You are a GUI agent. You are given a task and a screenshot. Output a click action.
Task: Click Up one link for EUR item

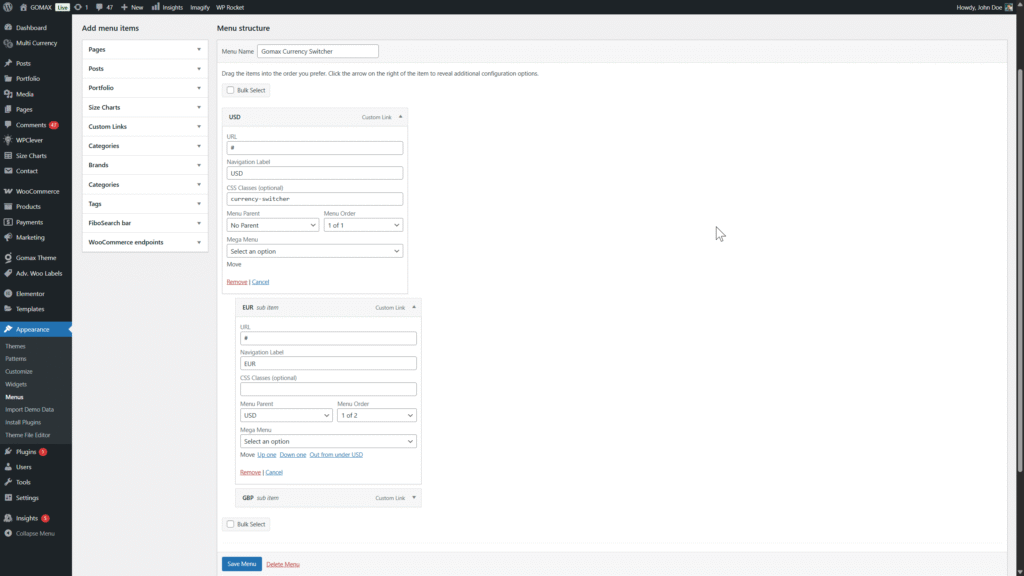[x=266, y=455]
